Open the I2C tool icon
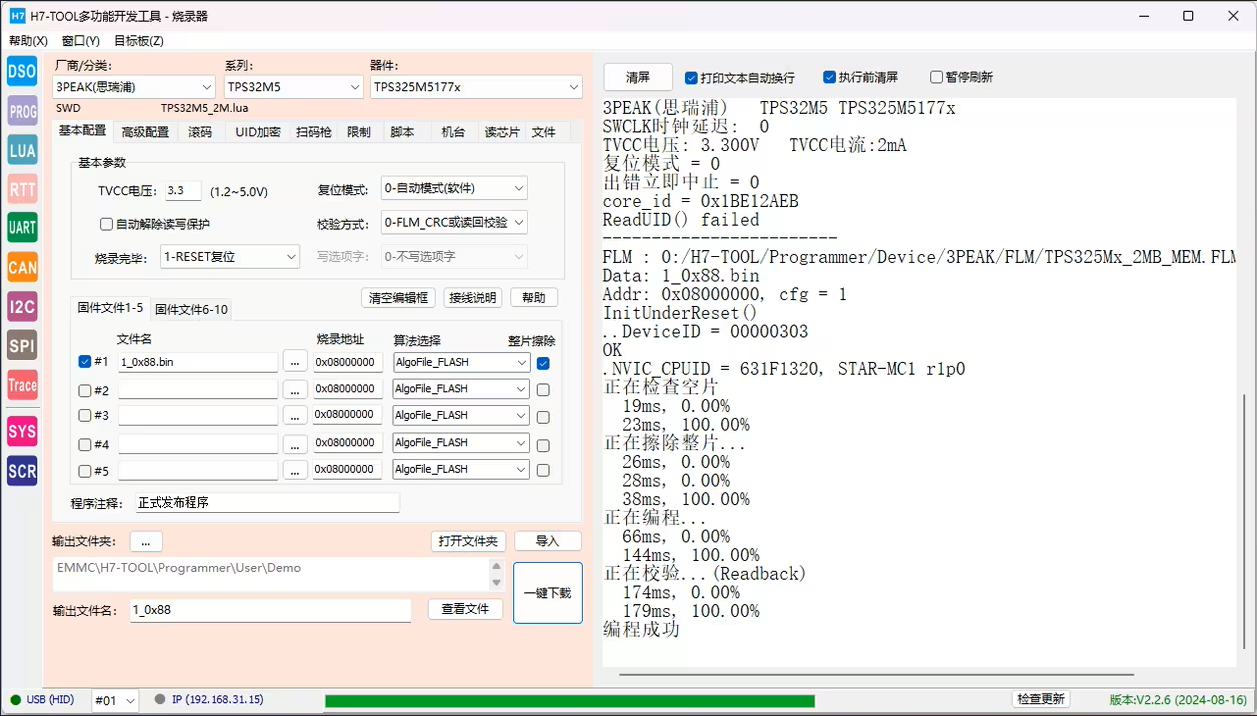Viewport: 1257px width, 716px height. [22, 307]
